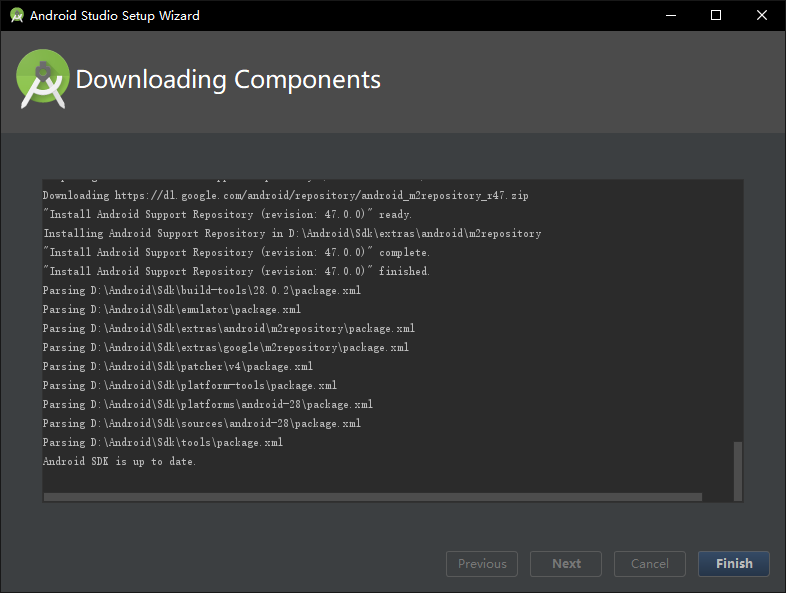Click the vertical scrollbar thumb of log
786x593 pixels.
coord(737,471)
